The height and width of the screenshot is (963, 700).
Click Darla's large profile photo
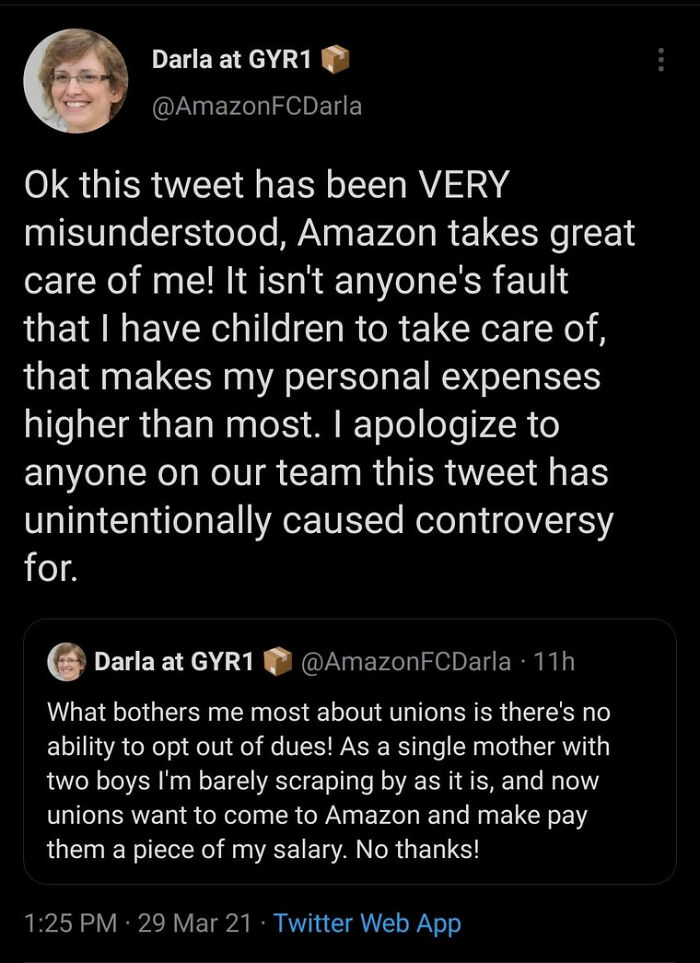pyautogui.click(x=75, y=81)
